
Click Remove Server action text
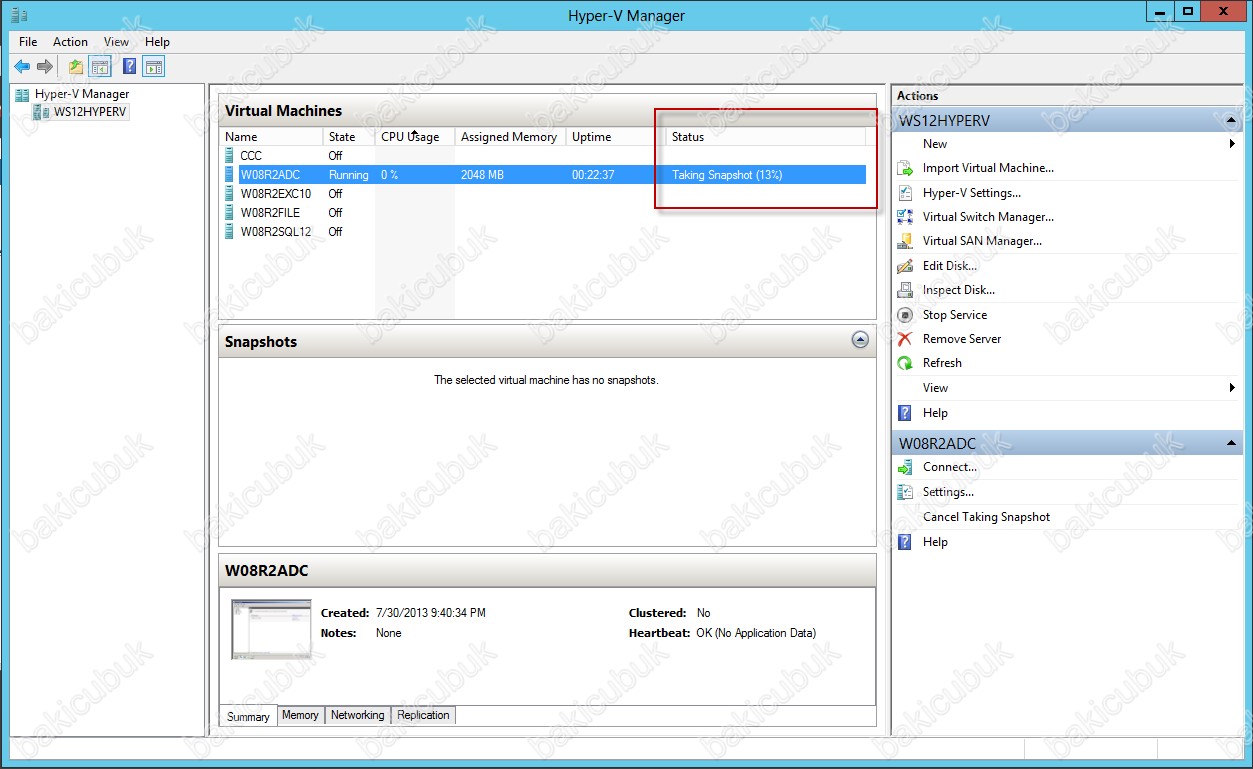click(962, 339)
